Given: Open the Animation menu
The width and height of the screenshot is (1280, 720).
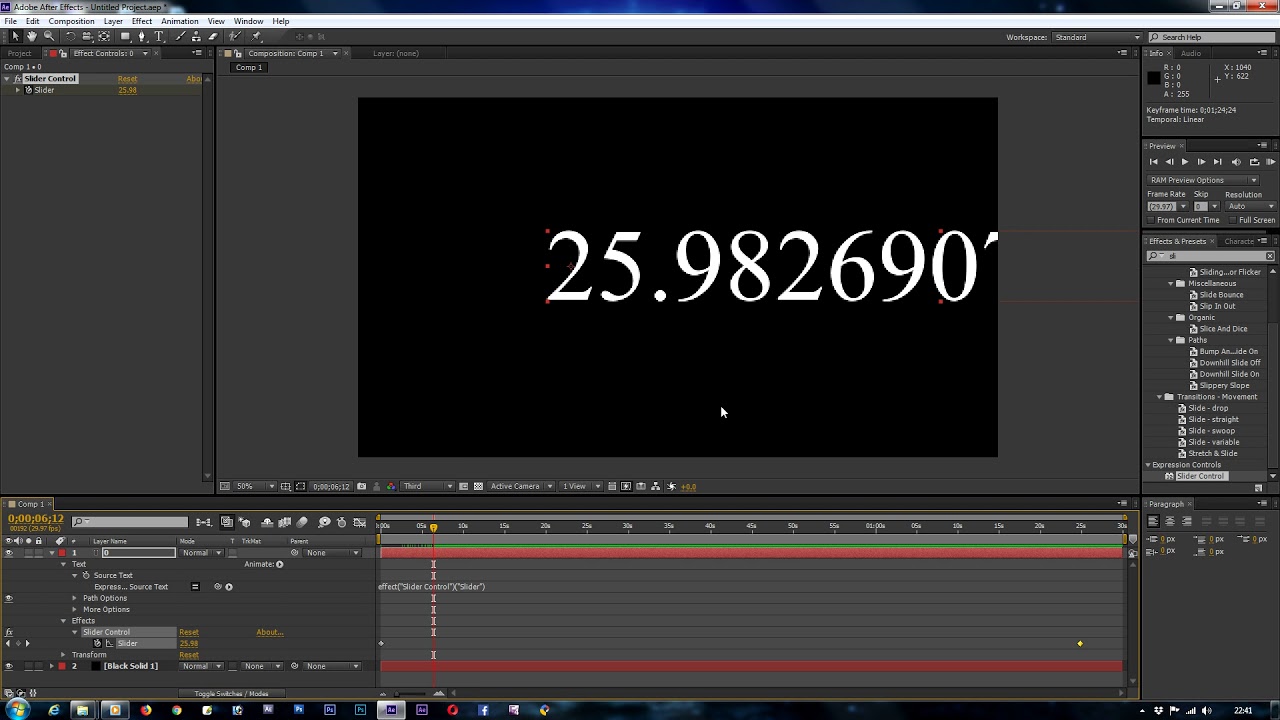Looking at the screenshot, I should pos(179,21).
